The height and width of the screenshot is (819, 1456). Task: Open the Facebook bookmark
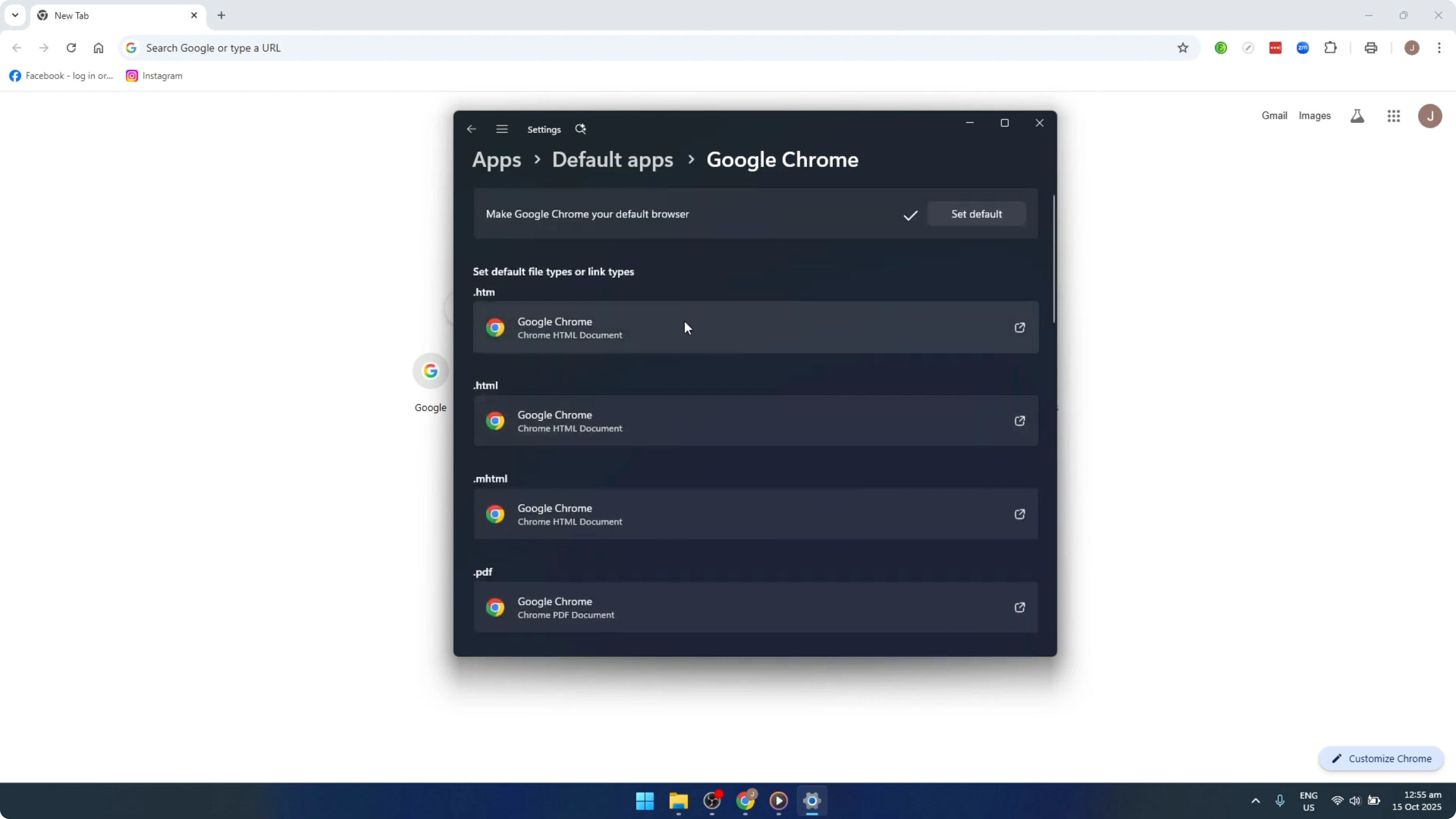61,76
